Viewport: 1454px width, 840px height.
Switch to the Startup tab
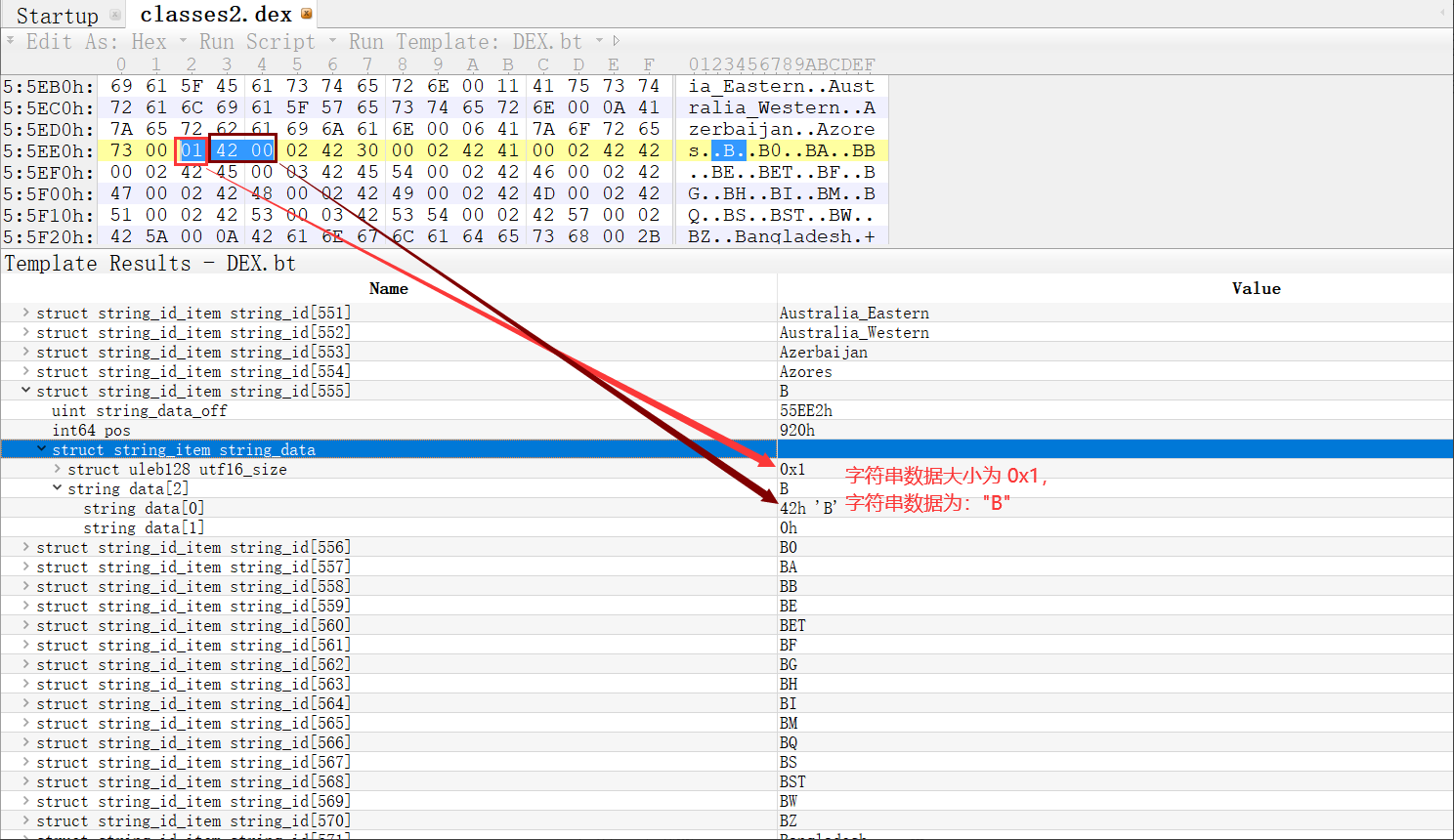(57, 16)
